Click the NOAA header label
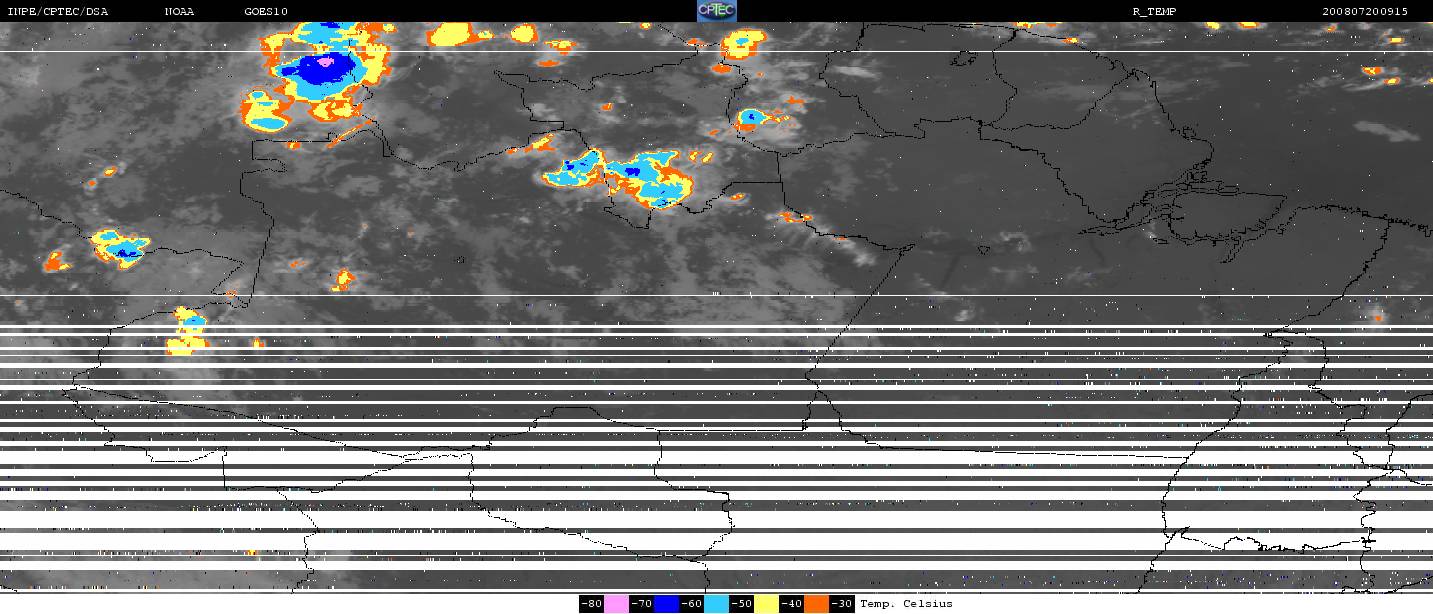1433x614 pixels. coord(180,11)
